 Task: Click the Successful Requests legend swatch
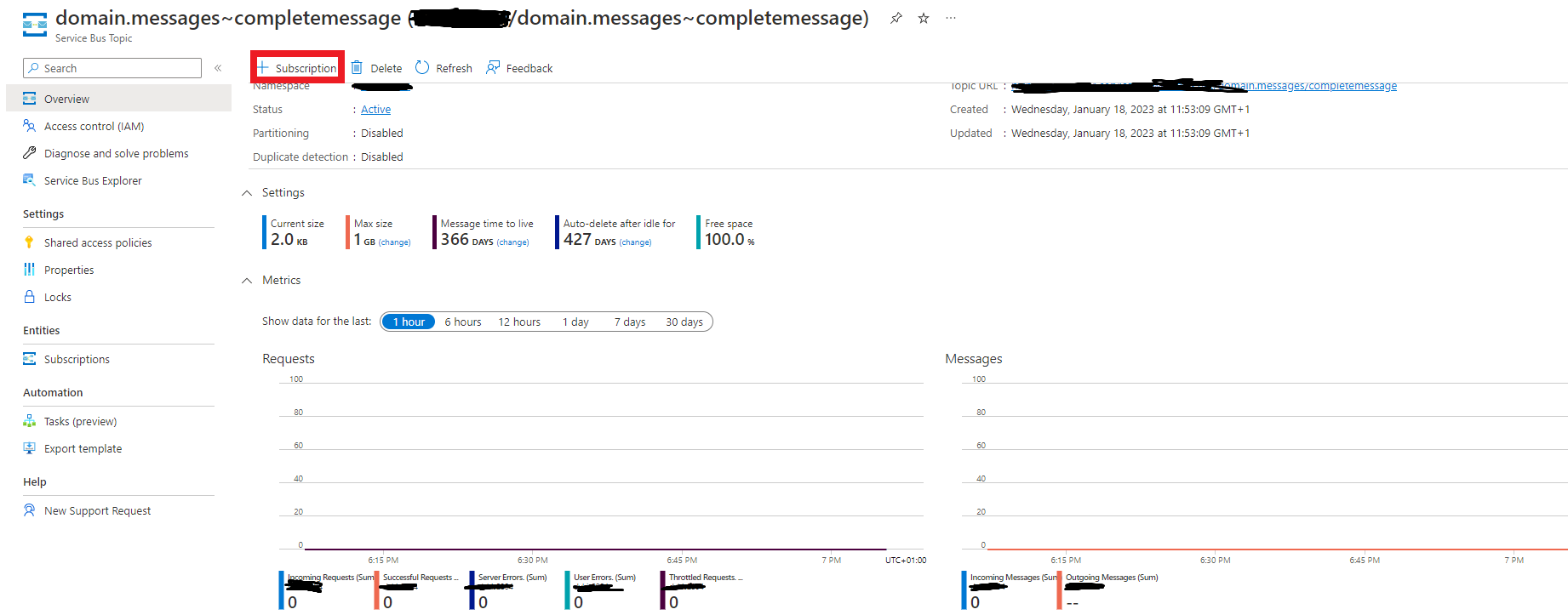[376, 589]
